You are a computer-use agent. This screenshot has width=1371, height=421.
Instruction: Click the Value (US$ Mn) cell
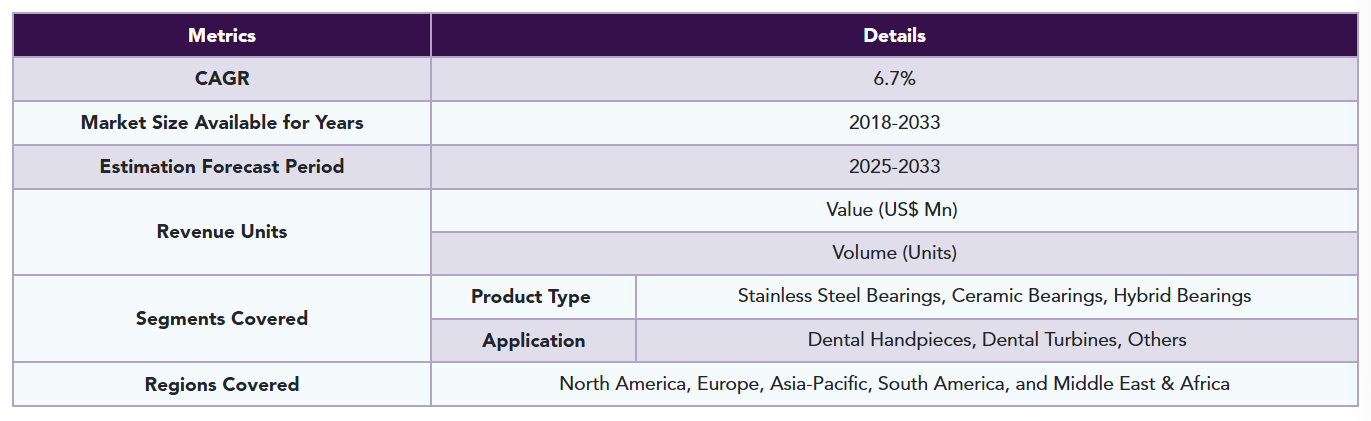pos(894,210)
